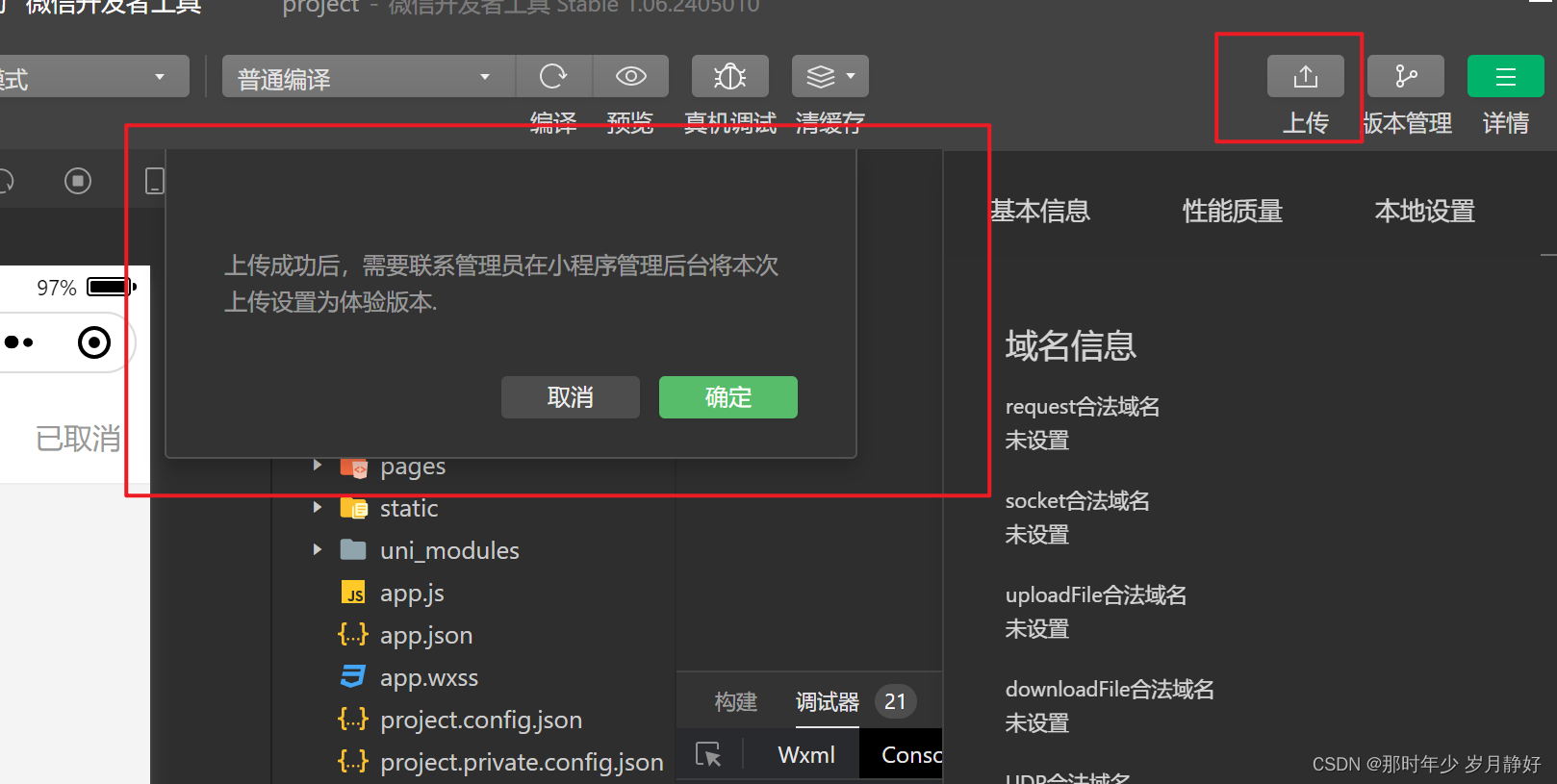
Task: Click the phone device icon in simulator toolbar
Action: (x=155, y=181)
